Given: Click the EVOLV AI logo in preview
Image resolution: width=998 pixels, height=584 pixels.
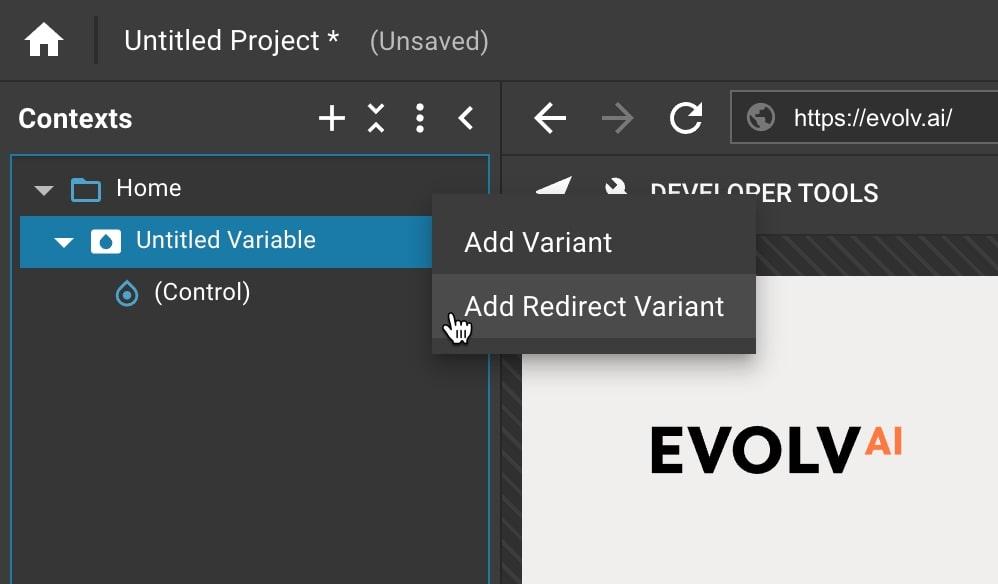Looking at the screenshot, I should click(x=776, y=449).
